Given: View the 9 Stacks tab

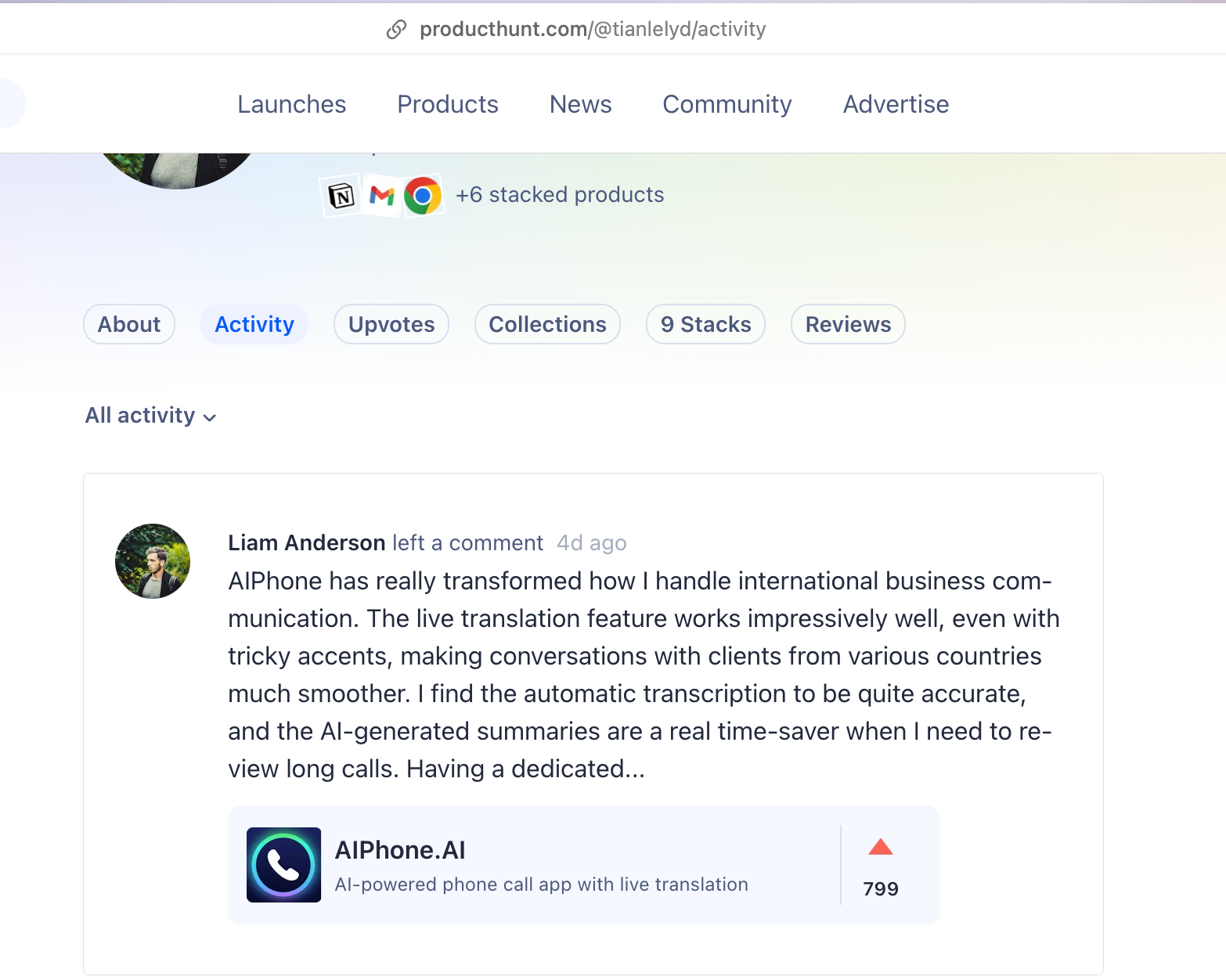Looking at the screenshot, I should click(705, 325).
